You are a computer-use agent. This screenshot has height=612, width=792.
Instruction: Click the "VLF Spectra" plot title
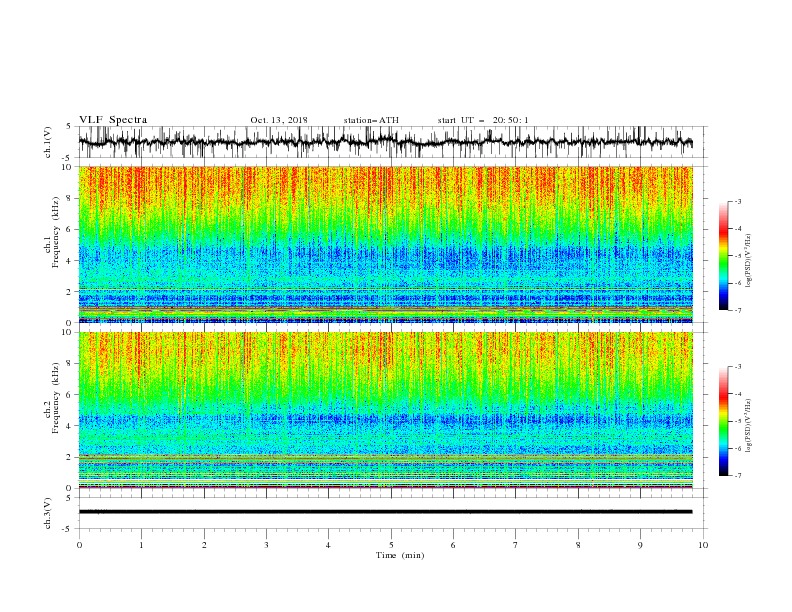[x=113, y=120]
